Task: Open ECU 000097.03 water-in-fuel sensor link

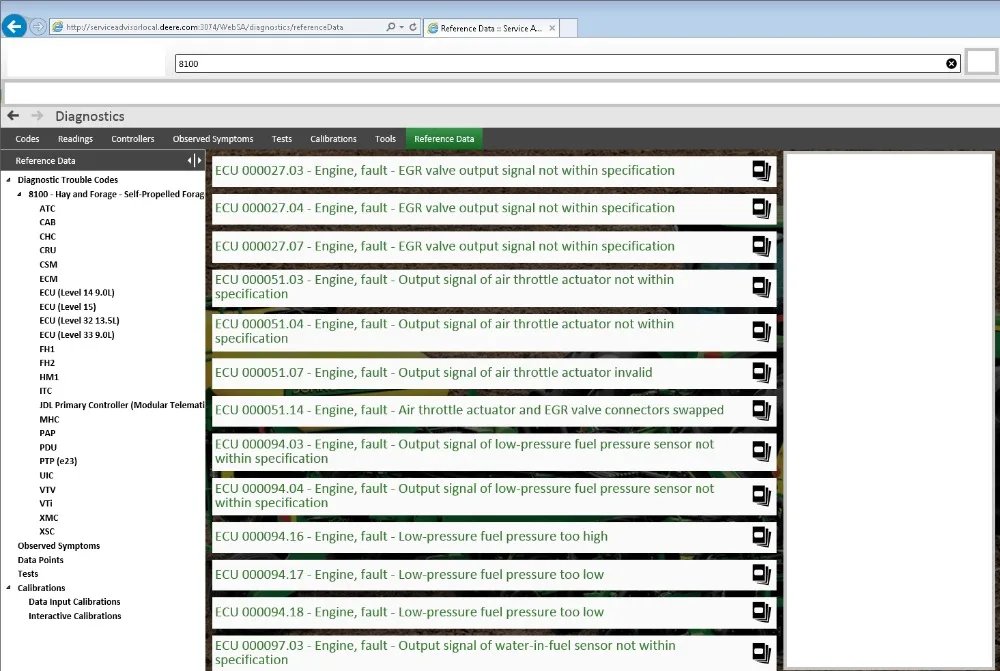Action: (x=445, y=653)
